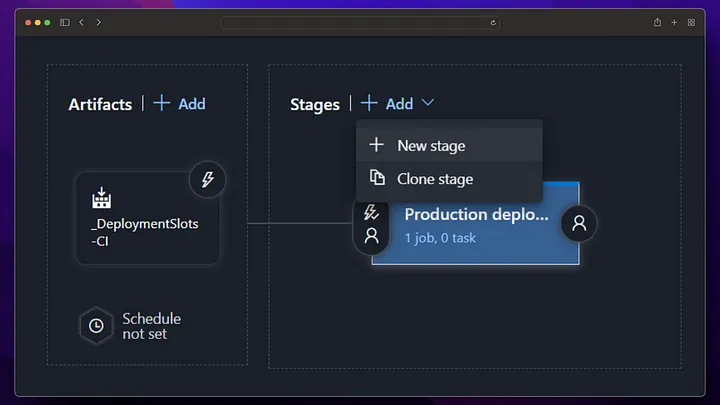Minimize window using the yellow button

click(38, 22)
